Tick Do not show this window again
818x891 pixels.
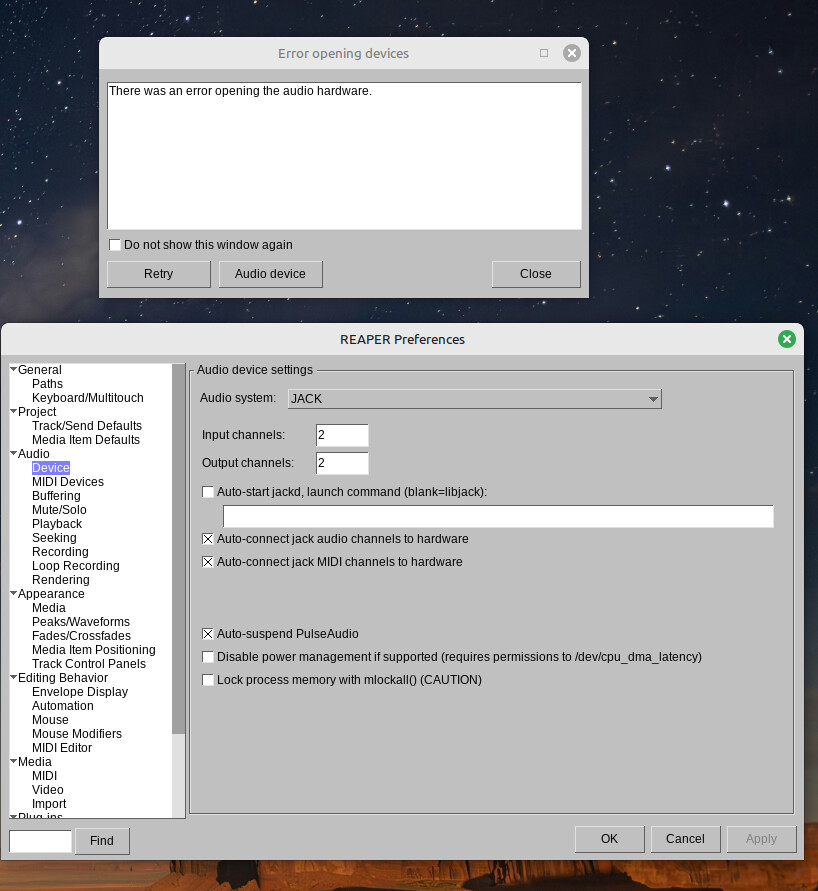pos(115,245)
